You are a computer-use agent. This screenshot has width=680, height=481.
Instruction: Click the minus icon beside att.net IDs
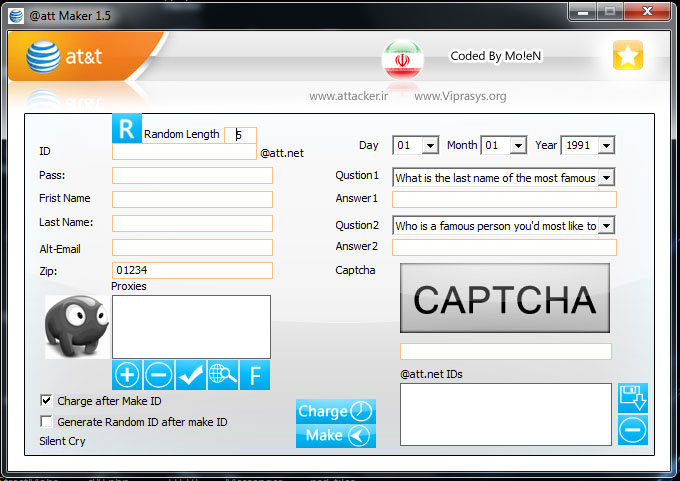[632, 430]
